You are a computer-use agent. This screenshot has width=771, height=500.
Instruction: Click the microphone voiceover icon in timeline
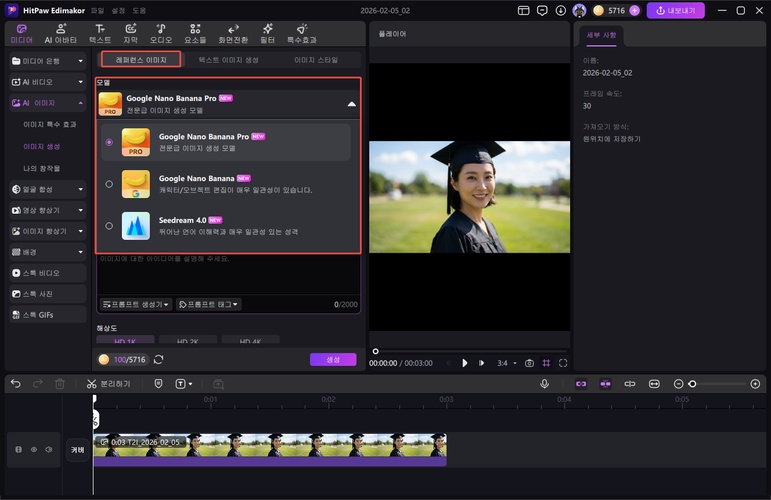click(x=545, y=384)
